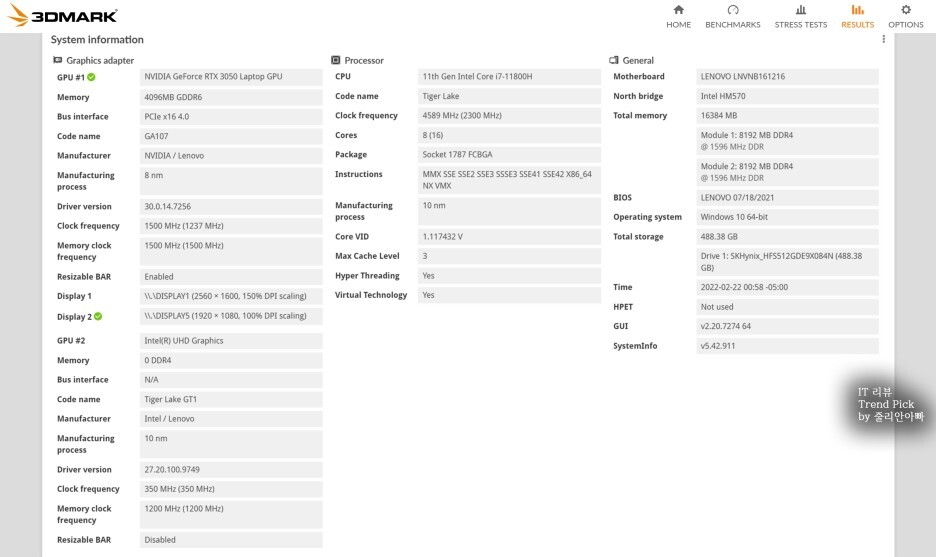Select the 'Module 2: 8192 MB DDR4' entry
936x557 pixels.
[787, 172]
